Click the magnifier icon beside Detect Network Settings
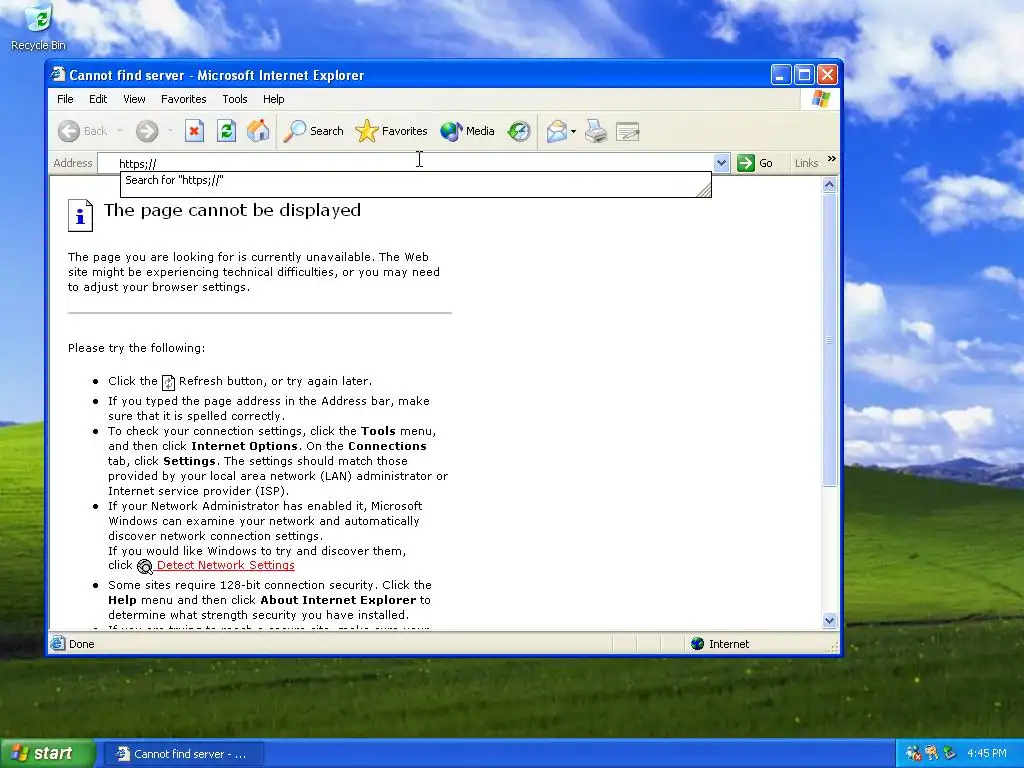1024x768 pixels. (144, 566)
